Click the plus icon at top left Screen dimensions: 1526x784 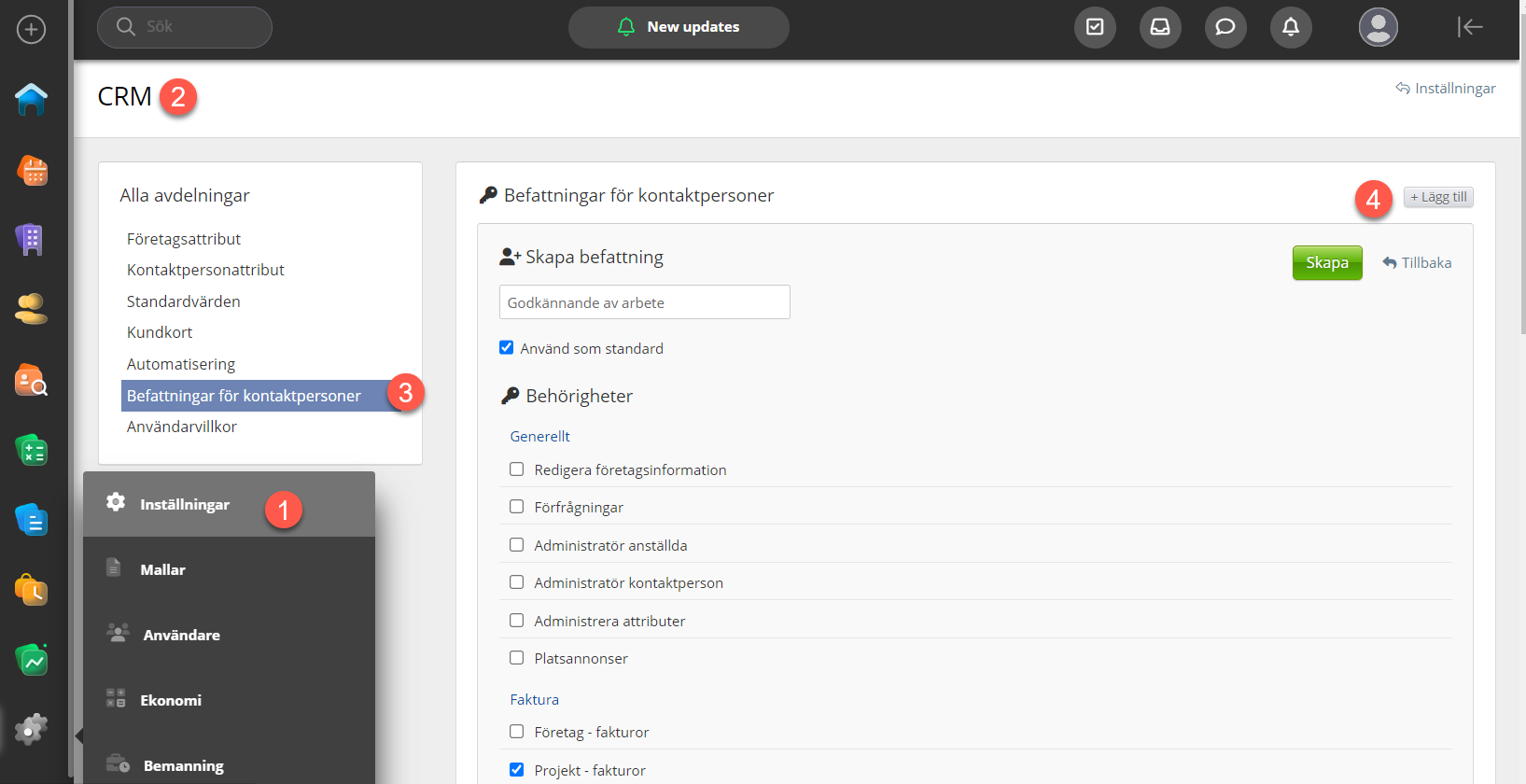[32, 30]
